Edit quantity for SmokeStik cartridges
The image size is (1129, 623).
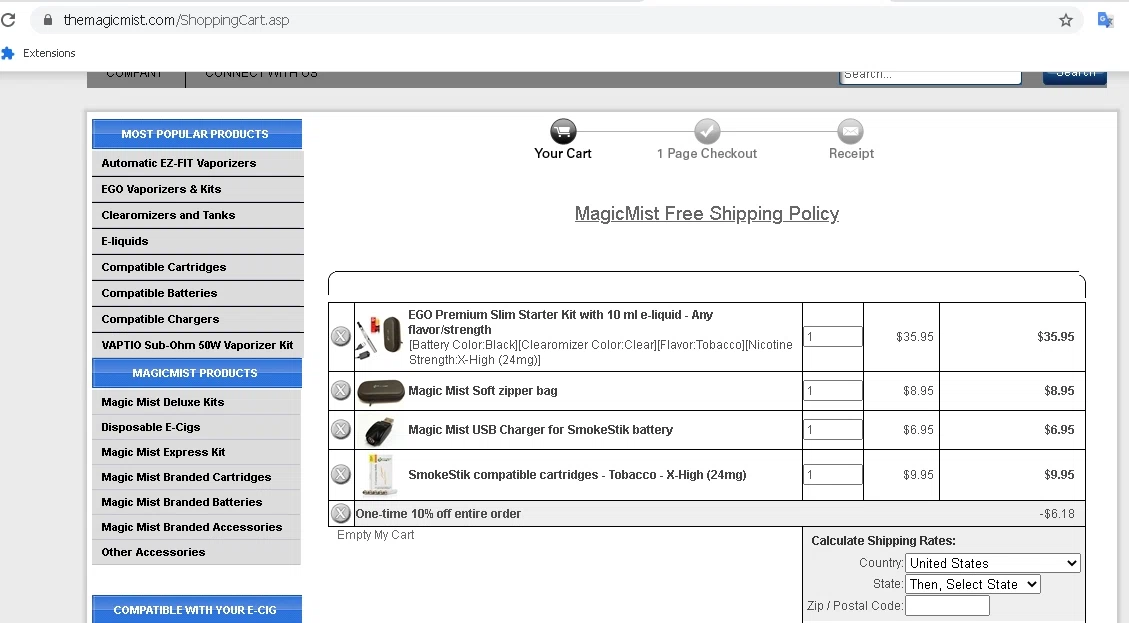click(x=832, y=475)
